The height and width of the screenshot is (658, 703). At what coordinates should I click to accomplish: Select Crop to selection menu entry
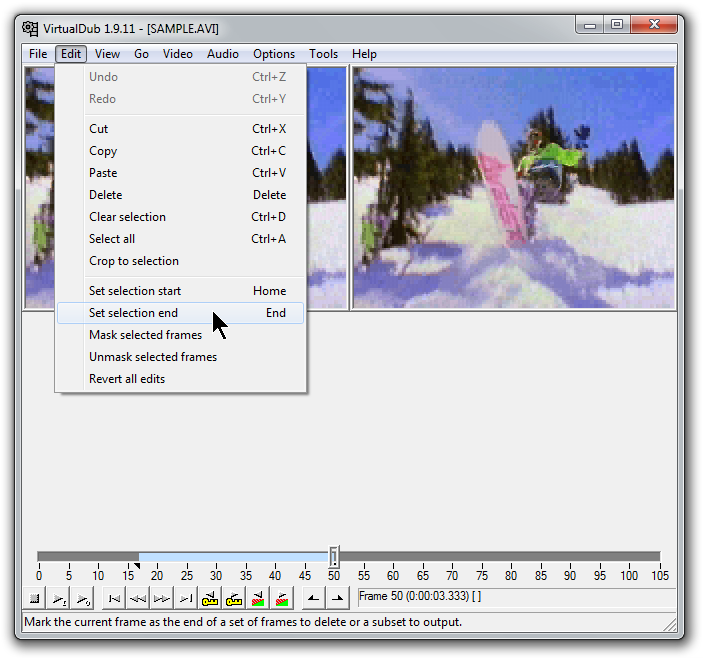(133, 261)
